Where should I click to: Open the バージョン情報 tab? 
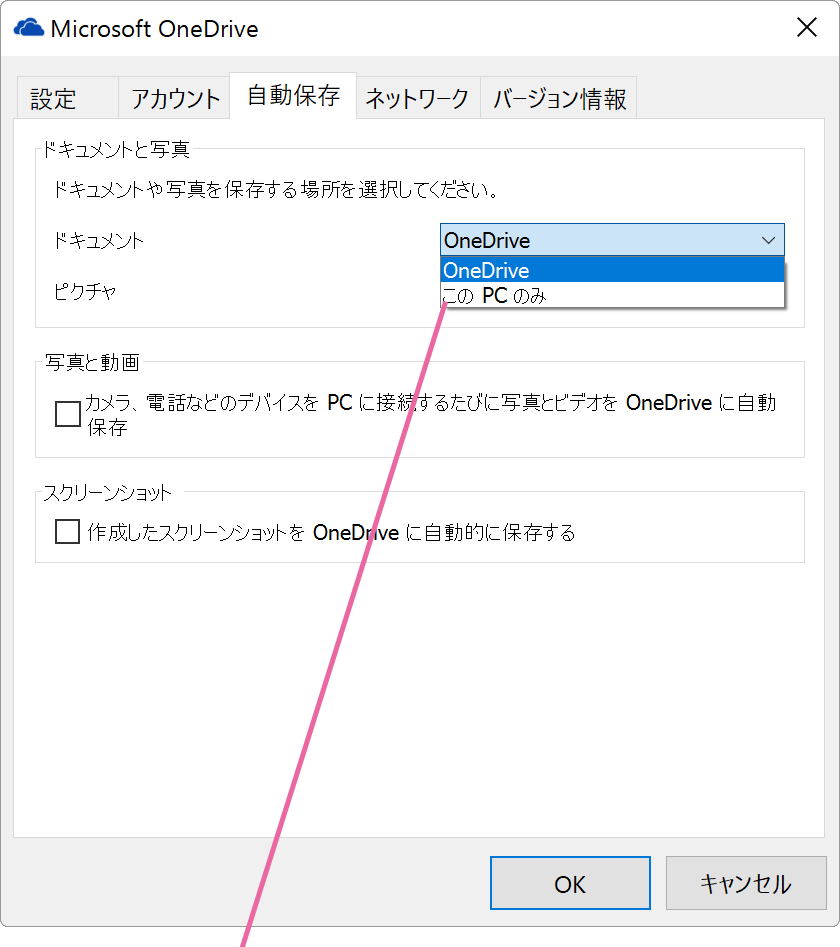(x=559, y=98)
